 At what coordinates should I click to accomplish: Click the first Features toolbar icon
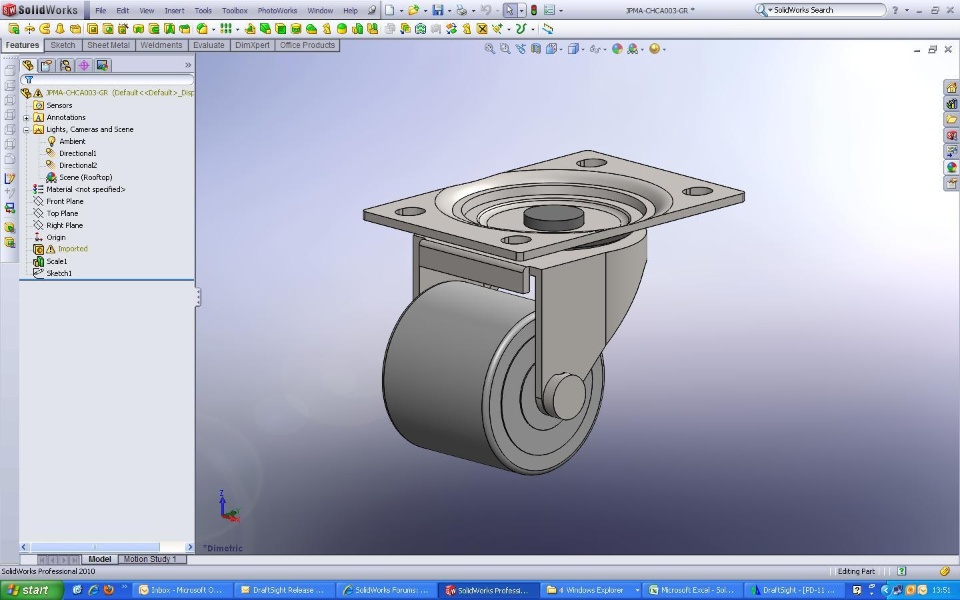point(13,29)
